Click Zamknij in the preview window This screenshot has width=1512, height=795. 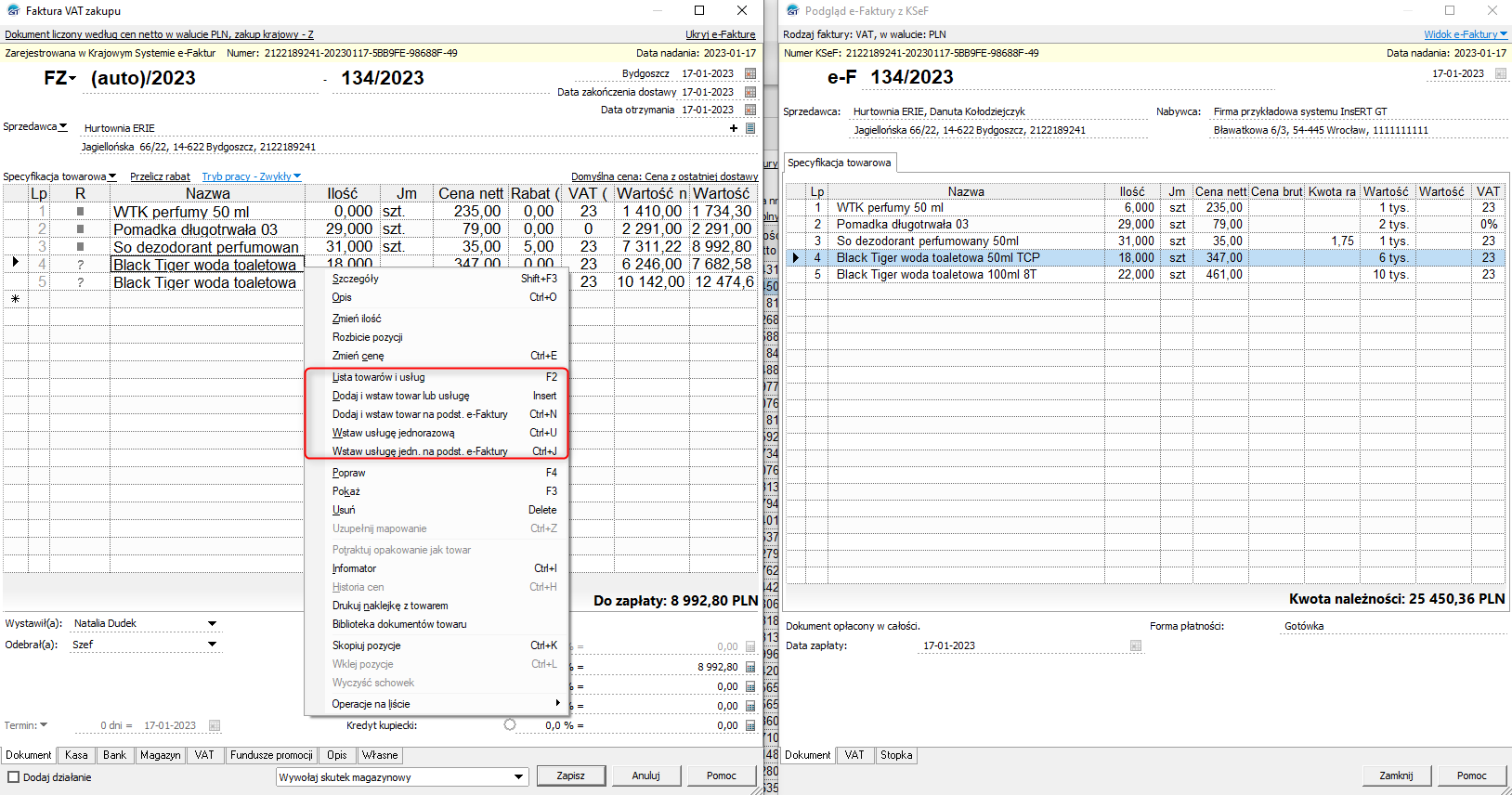coord(1396,775)
